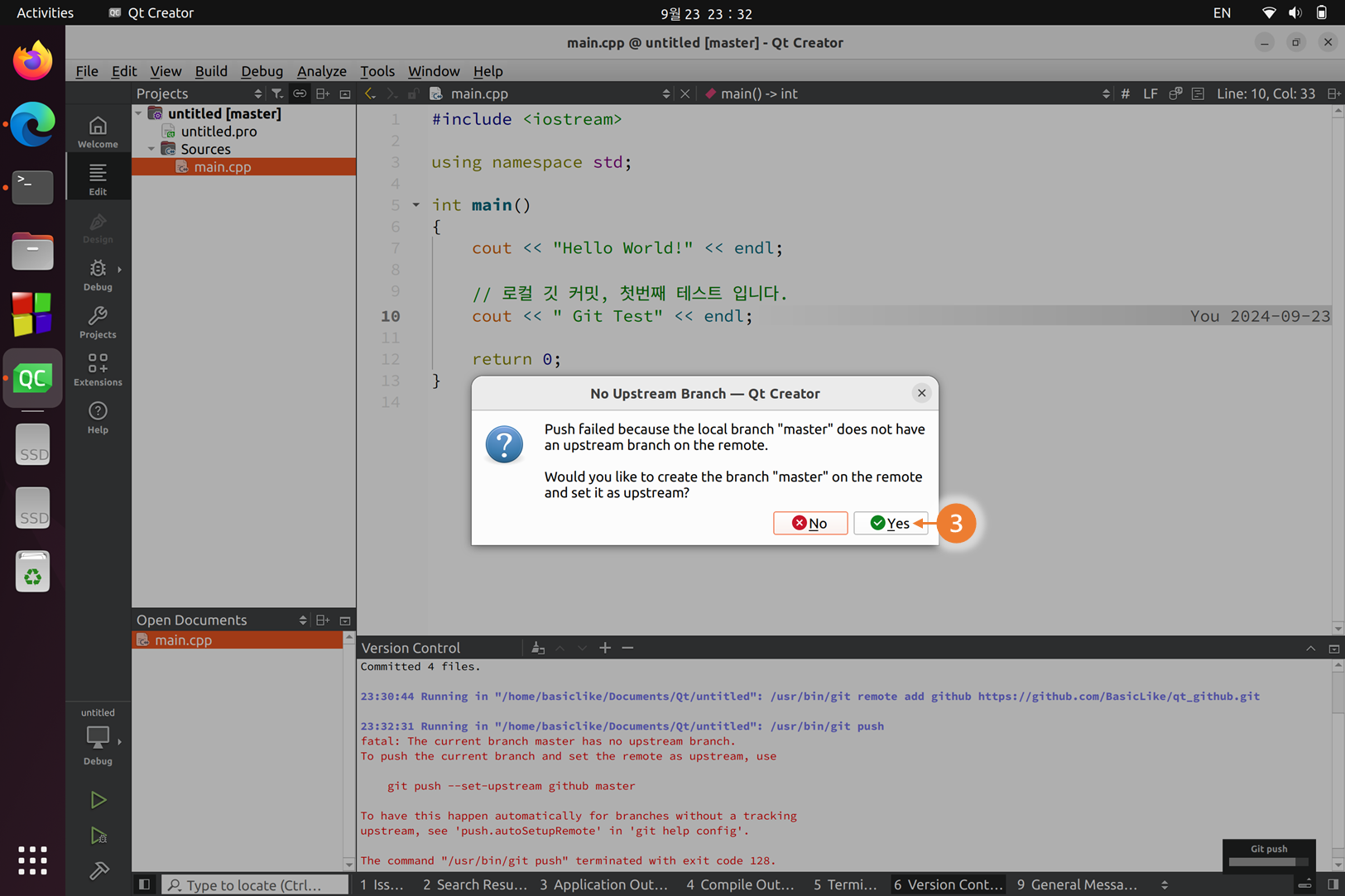1345x896 pixels.
Task: Open the Projects mode
Action: 98,322
